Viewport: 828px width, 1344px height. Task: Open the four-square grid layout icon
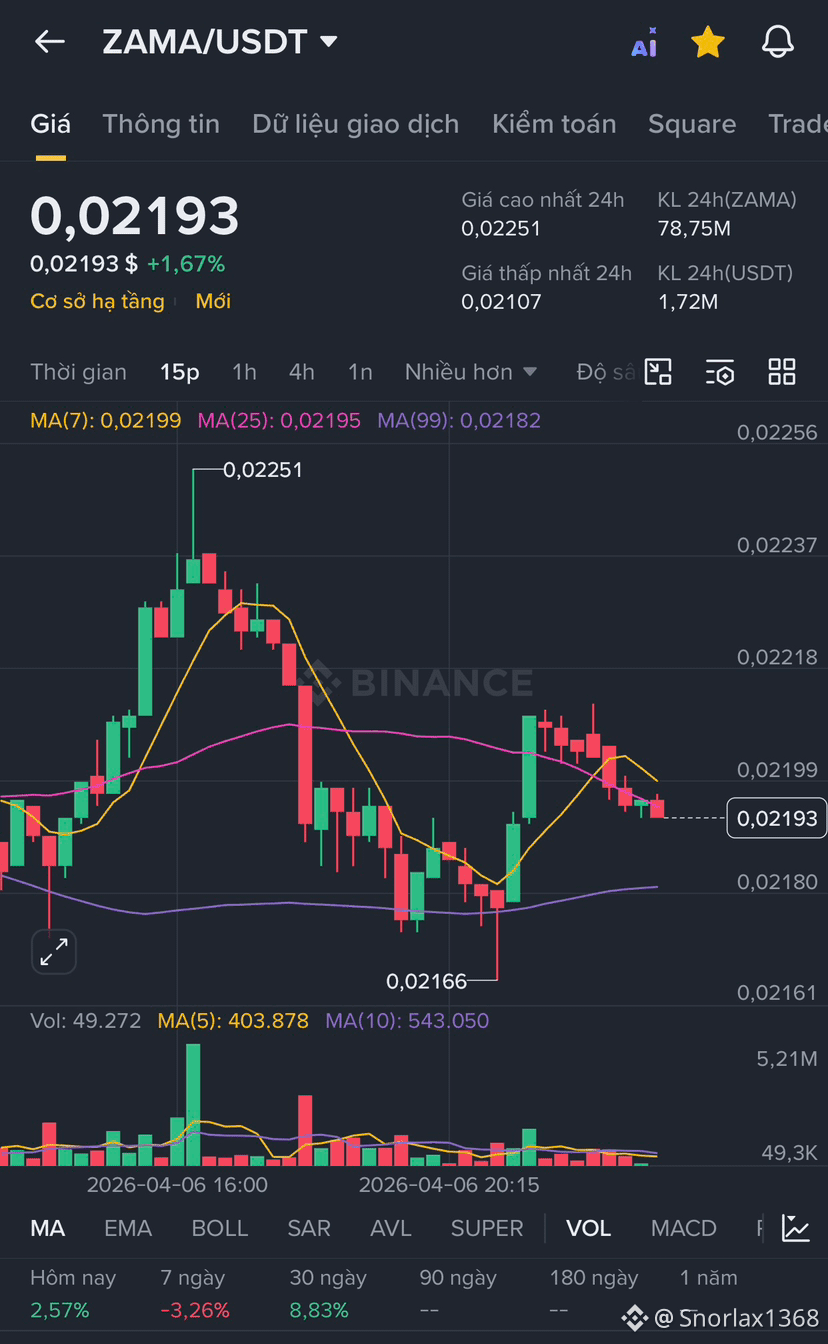pos(782,372)
